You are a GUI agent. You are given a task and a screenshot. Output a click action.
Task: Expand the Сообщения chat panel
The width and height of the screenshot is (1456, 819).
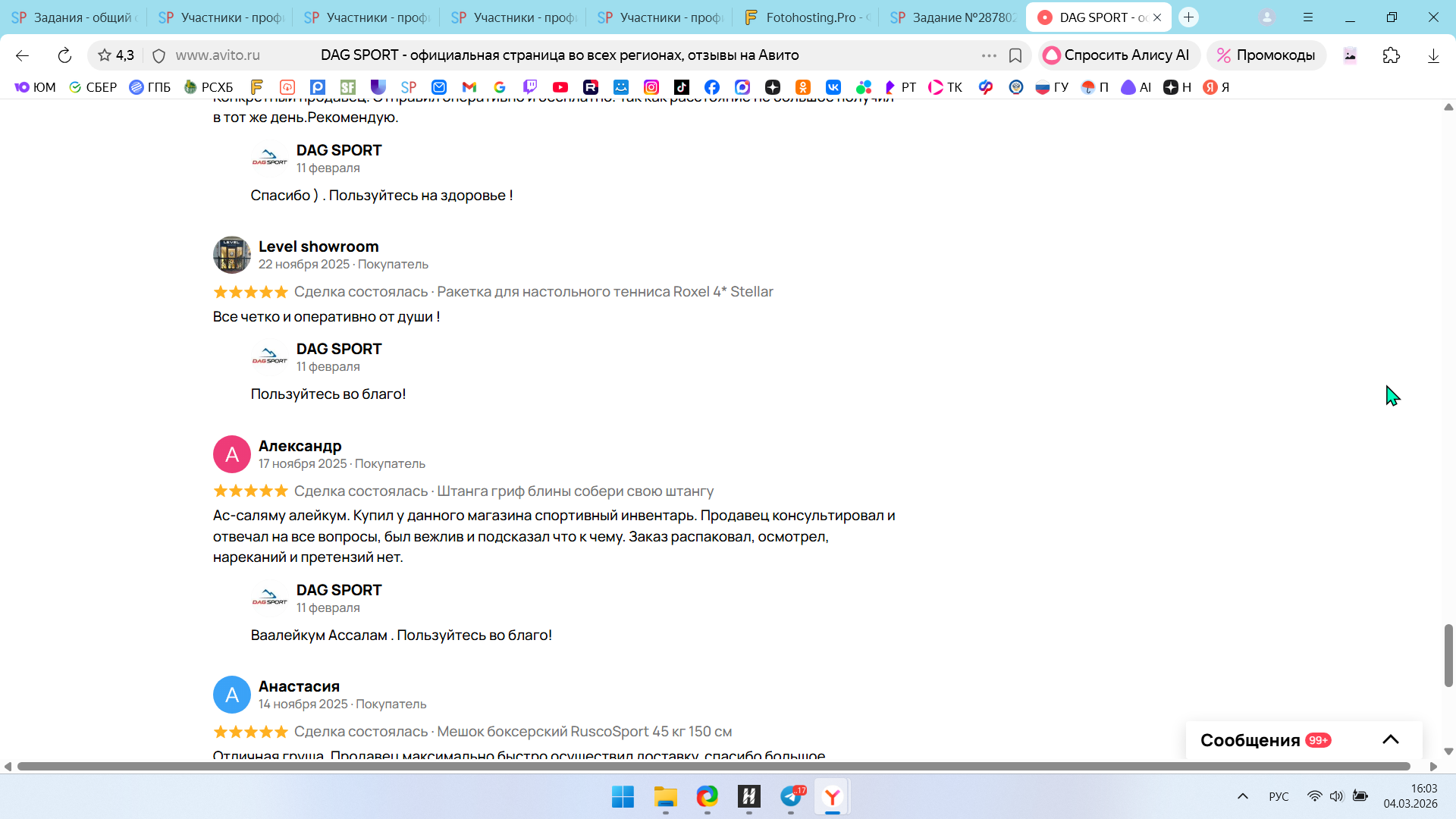1390,739
